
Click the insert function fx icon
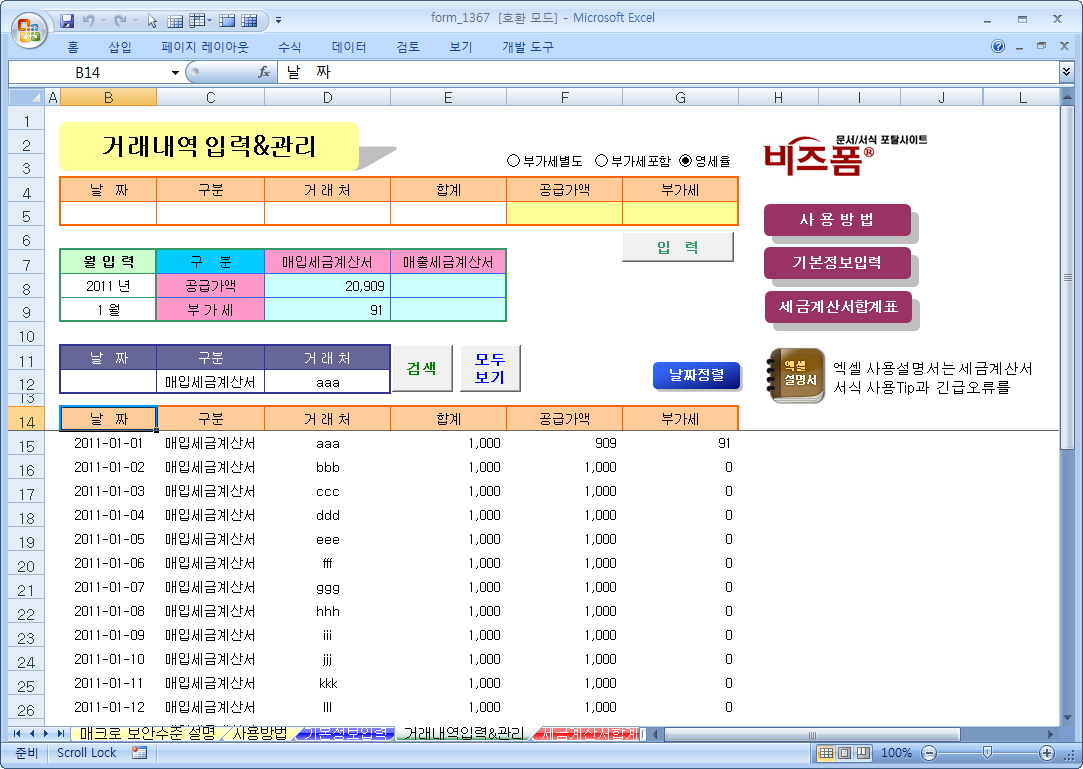264,72
